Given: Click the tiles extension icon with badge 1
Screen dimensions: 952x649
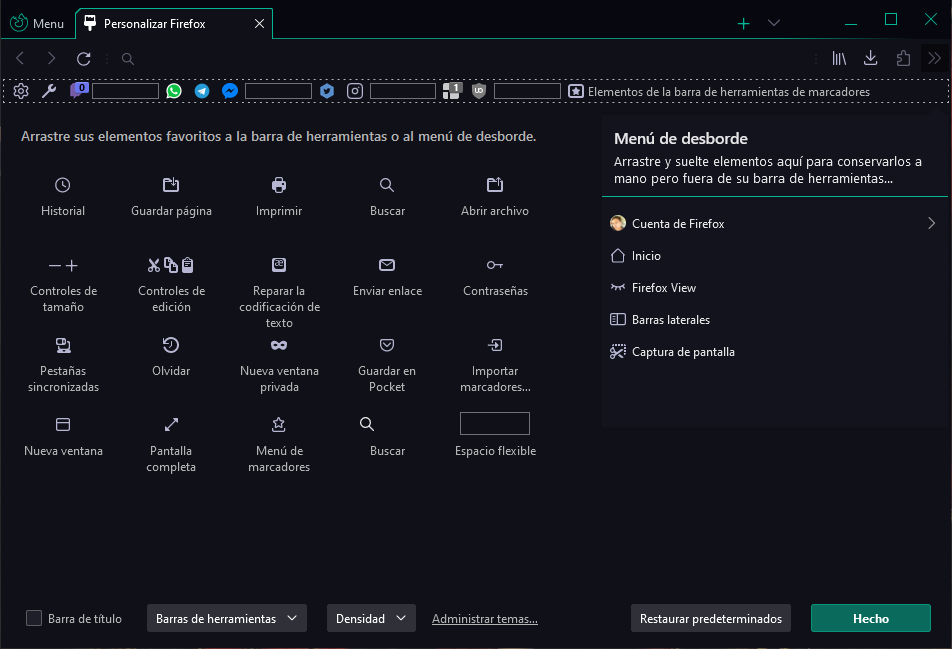Looking at the screenshot, I should (x=452, y=90).
